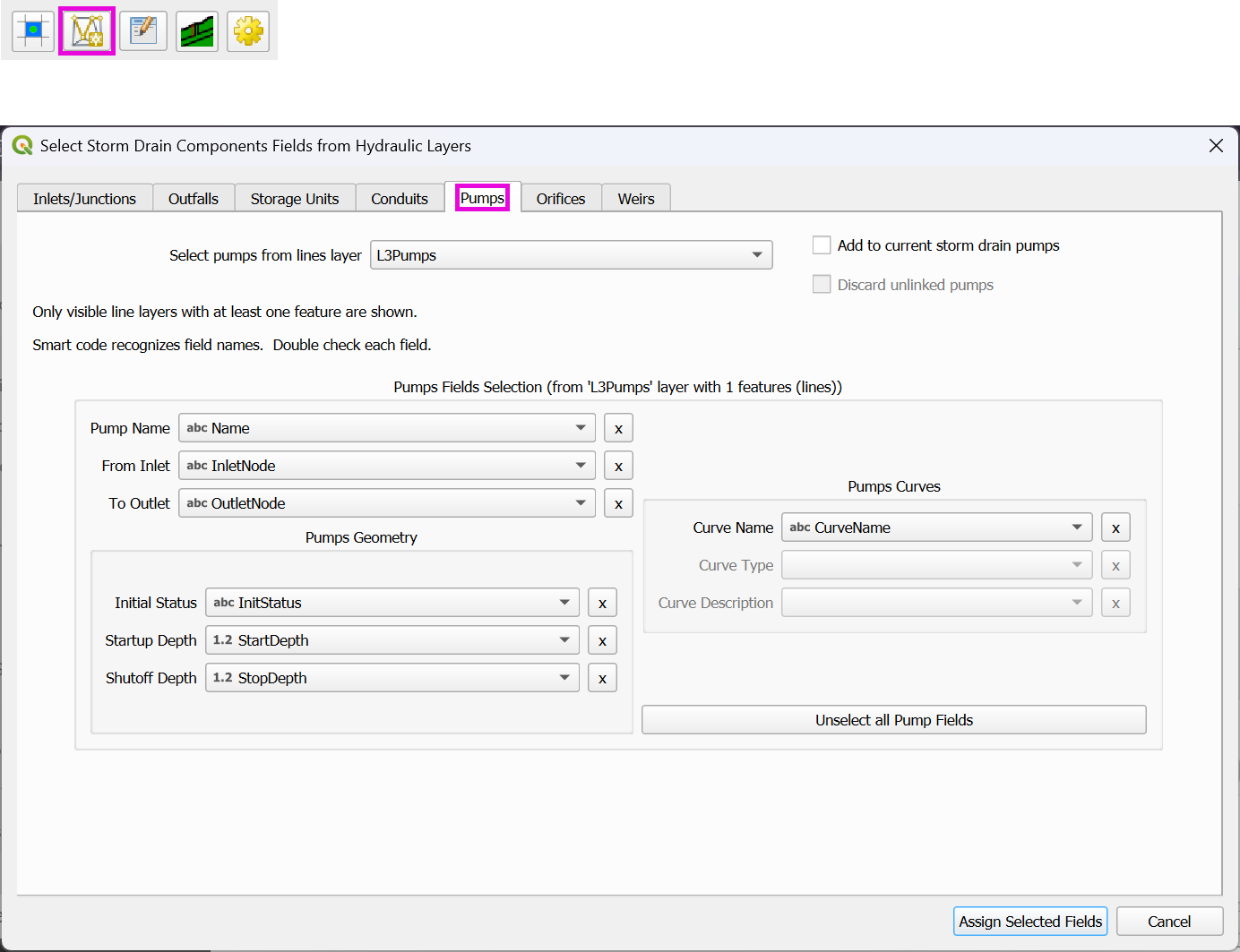Switch to the Storage Units tab
The width and height of the screenshot is (1240, 952).
pyautogui.click(x=295, y=199)
